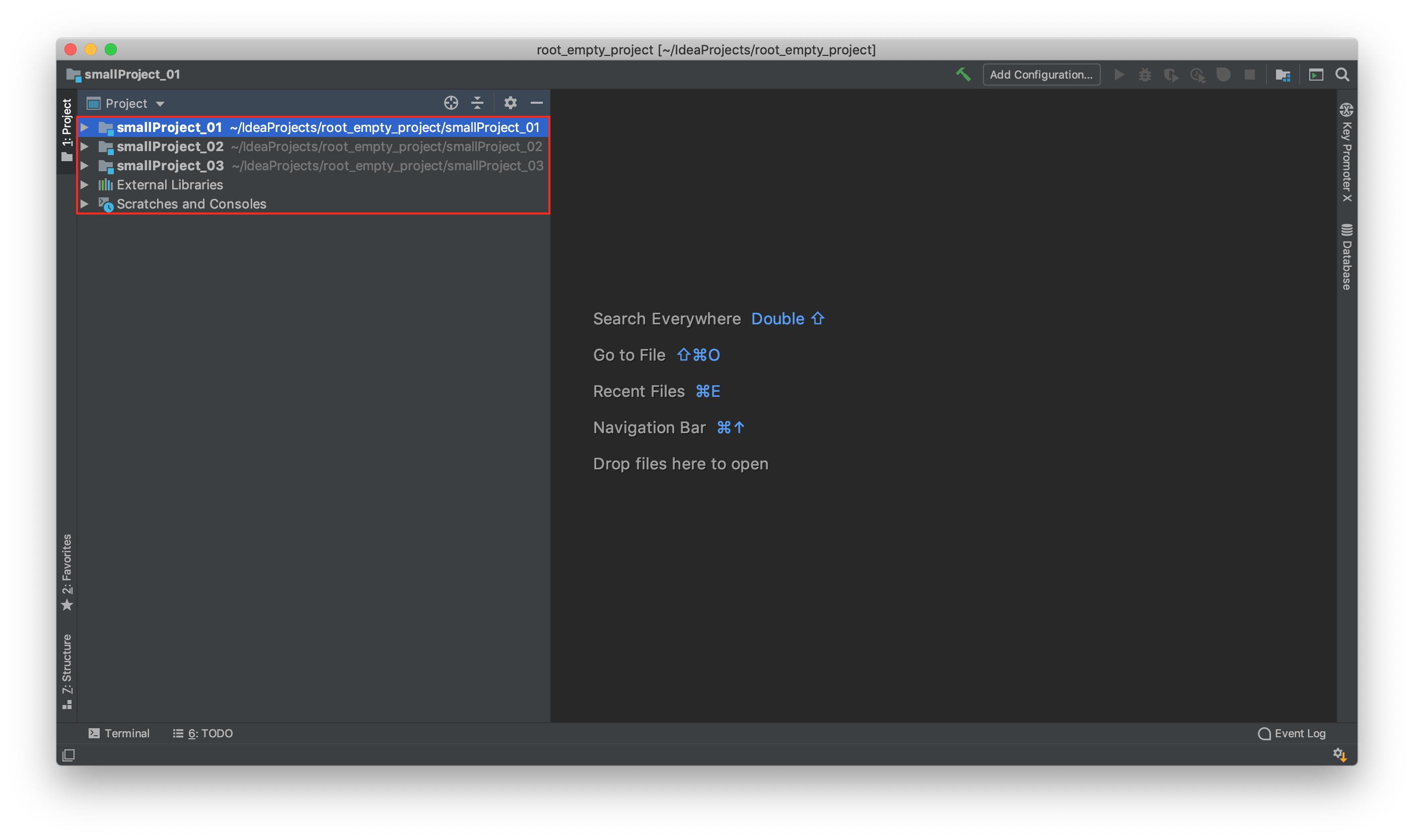Click the Run play icon
The width and height of the screenshot is (1414, 840).
click(x=1118, y=75)
